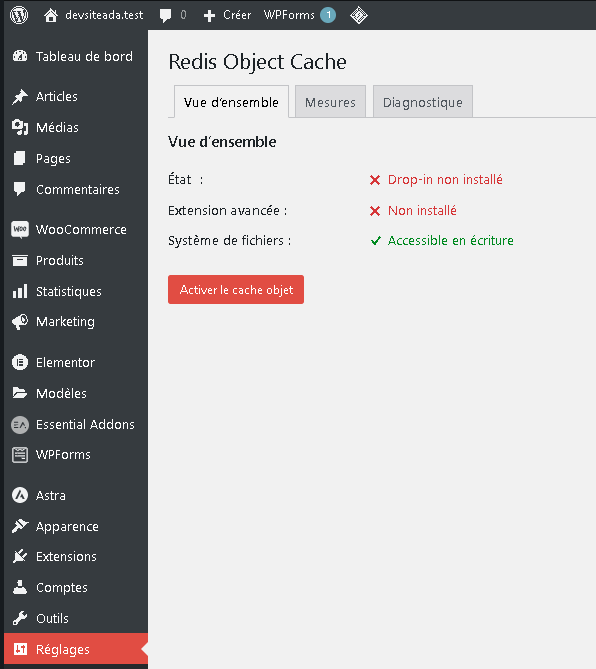Image resolution: width=596 pixels, height=669 pixels.
Task: Click the Elementor circle icon
Action: (x=20, y=362)
